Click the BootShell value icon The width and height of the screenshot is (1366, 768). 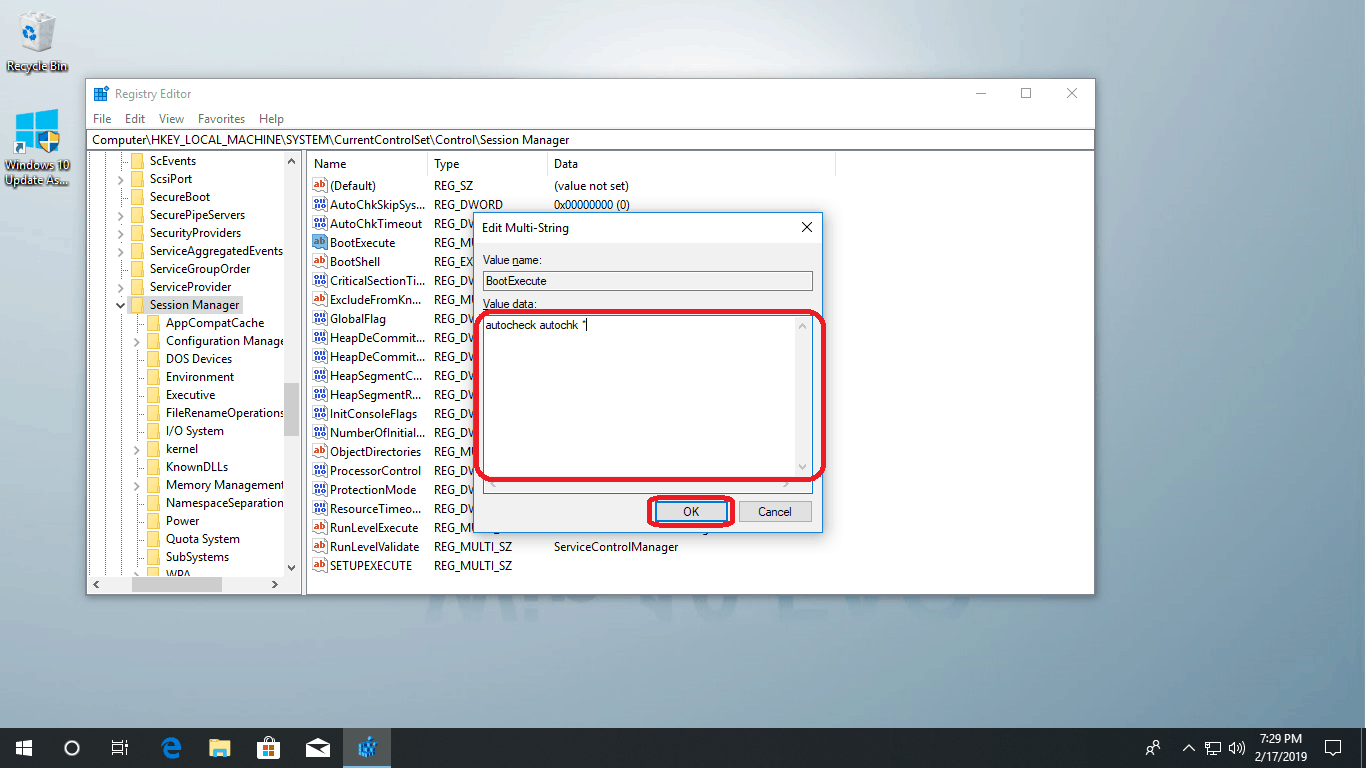[x=320, y=261]
